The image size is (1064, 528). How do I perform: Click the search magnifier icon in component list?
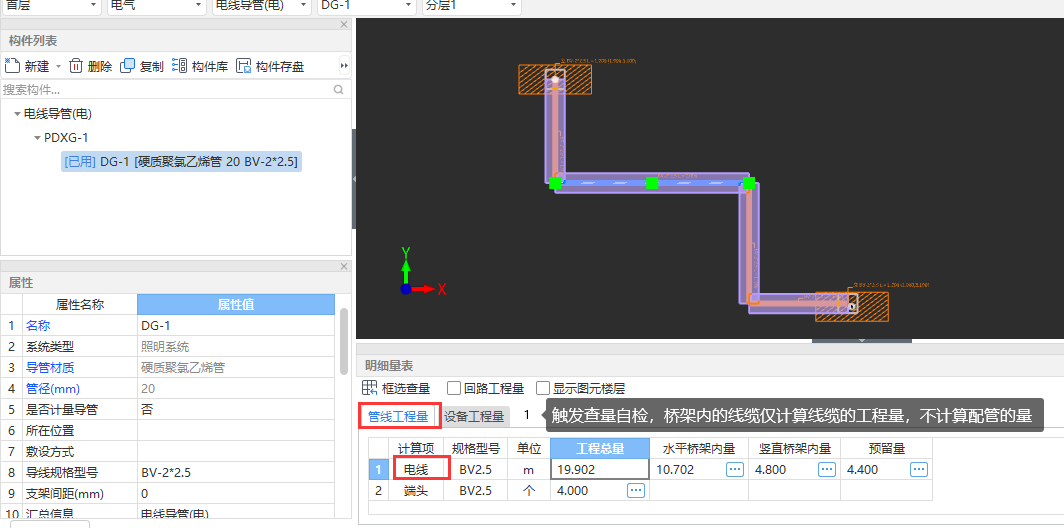[x=338, y=90]
